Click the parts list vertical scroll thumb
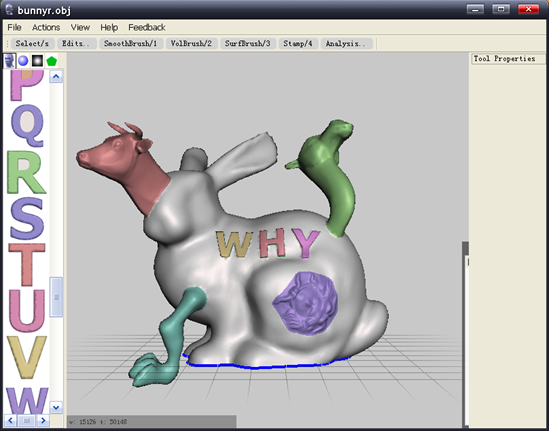Screen dimensions: 549x431 pyautogui.click(x=56, y=297)
